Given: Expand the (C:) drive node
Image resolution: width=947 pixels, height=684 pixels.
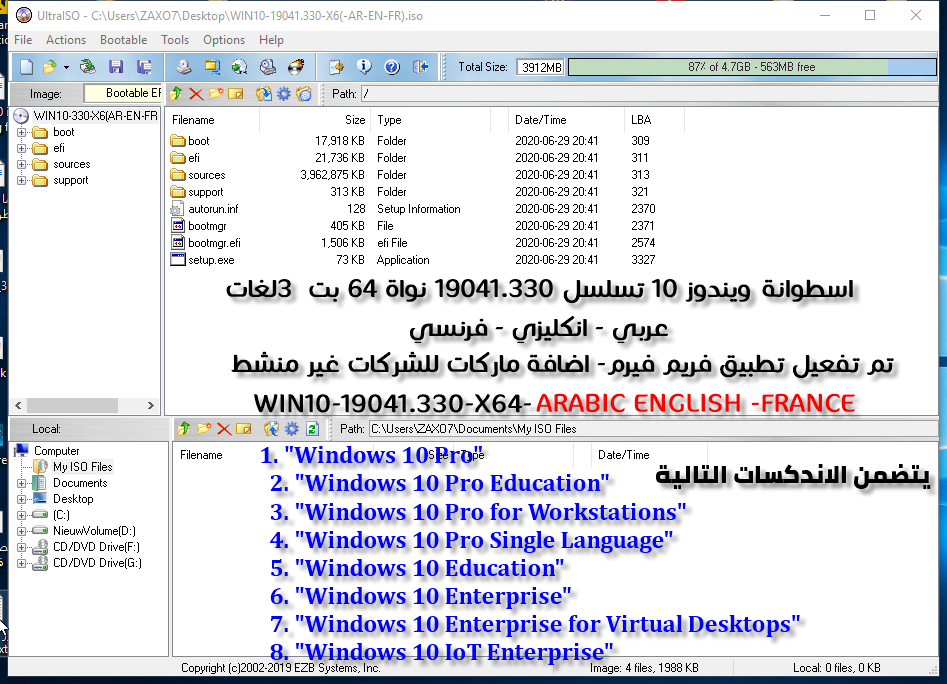Looking at the screenshot, I should (x=22, y=515).
